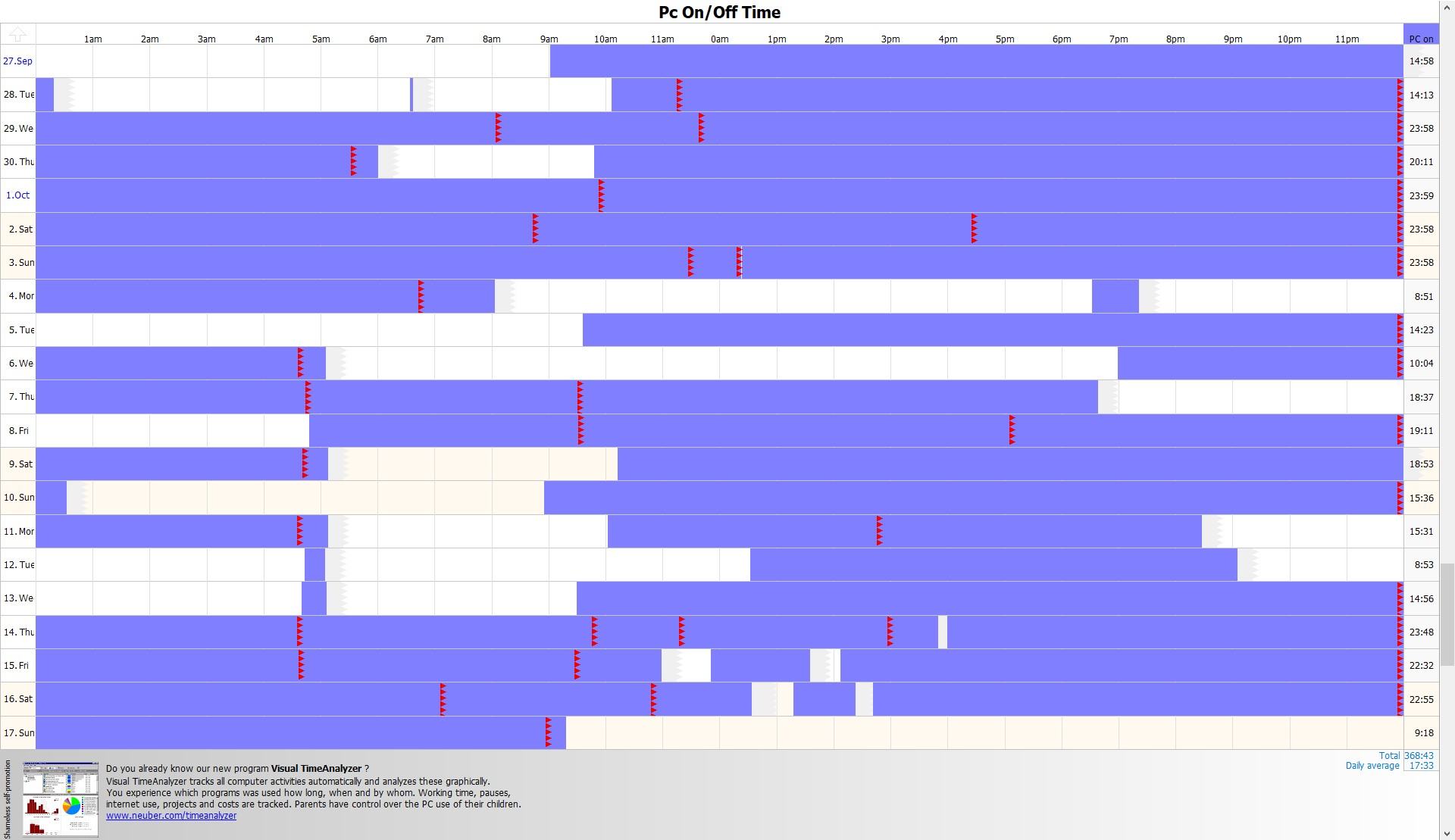
Task: Click the 5pm hour label in the header
Action: tap(1004, 39)
